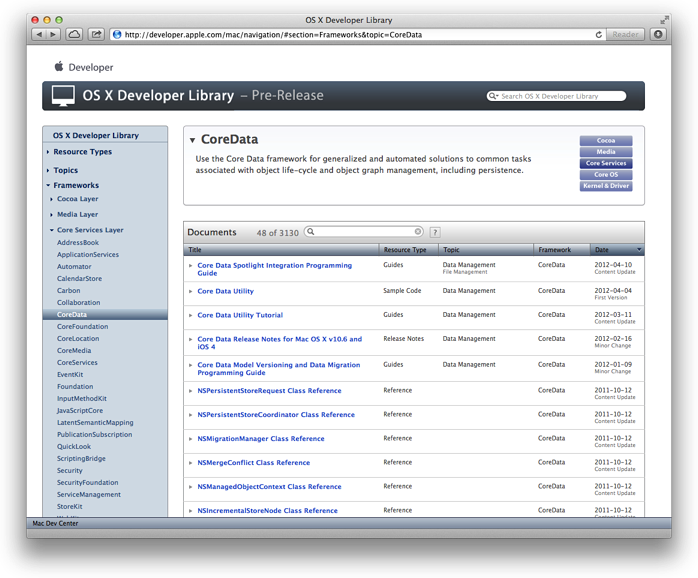Image resolution: width=698 pixels, height=578 pixels.
Task: Select the Cocoa layer button
Action: tap(606, 141)
